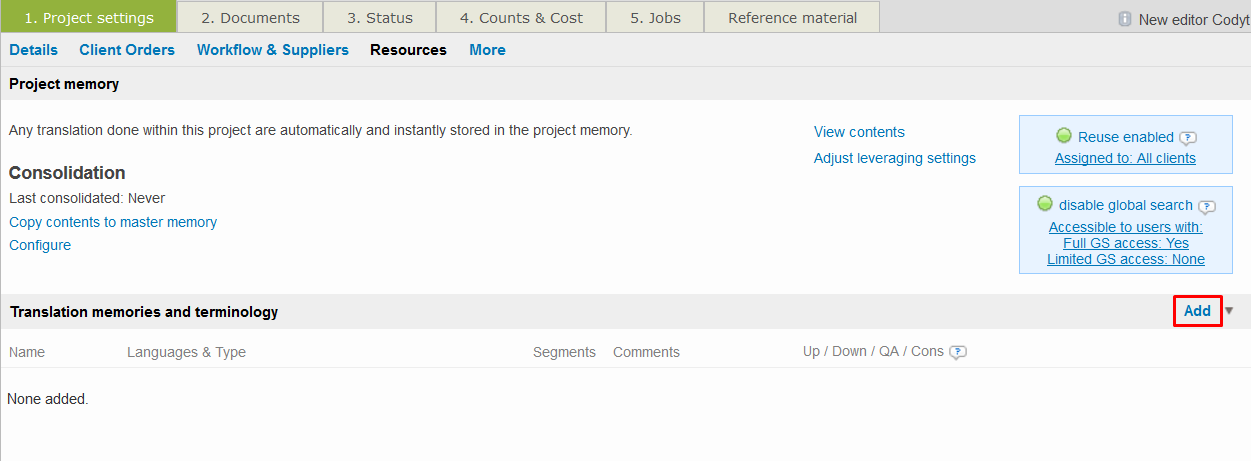Click help icon next to Up / Down / QA / Cons
Viewport: 1251px width, 461px height.
958,352
